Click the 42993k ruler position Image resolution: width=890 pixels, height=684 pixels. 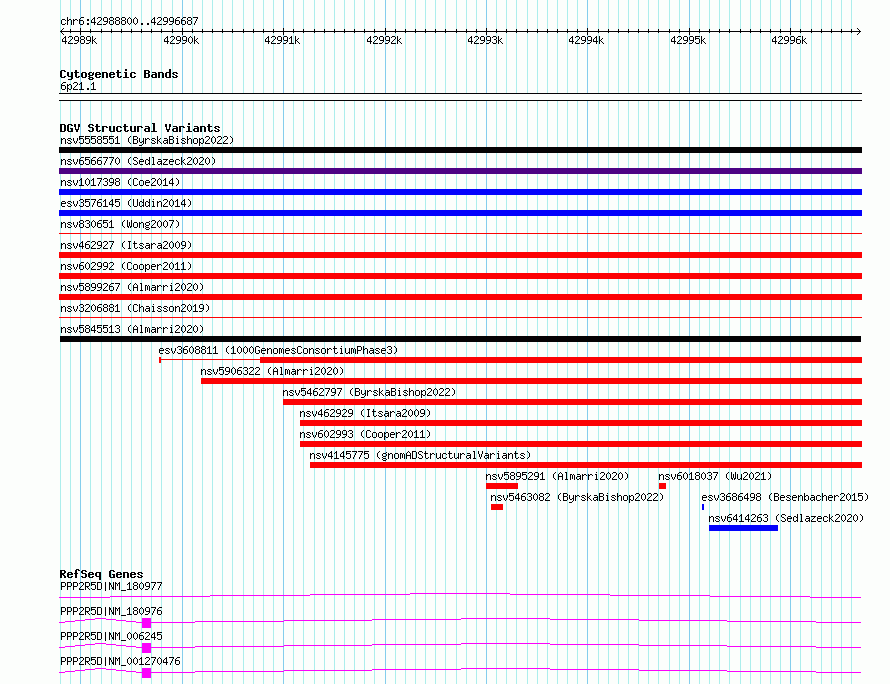pyautogui.click(x=485, y=40)
